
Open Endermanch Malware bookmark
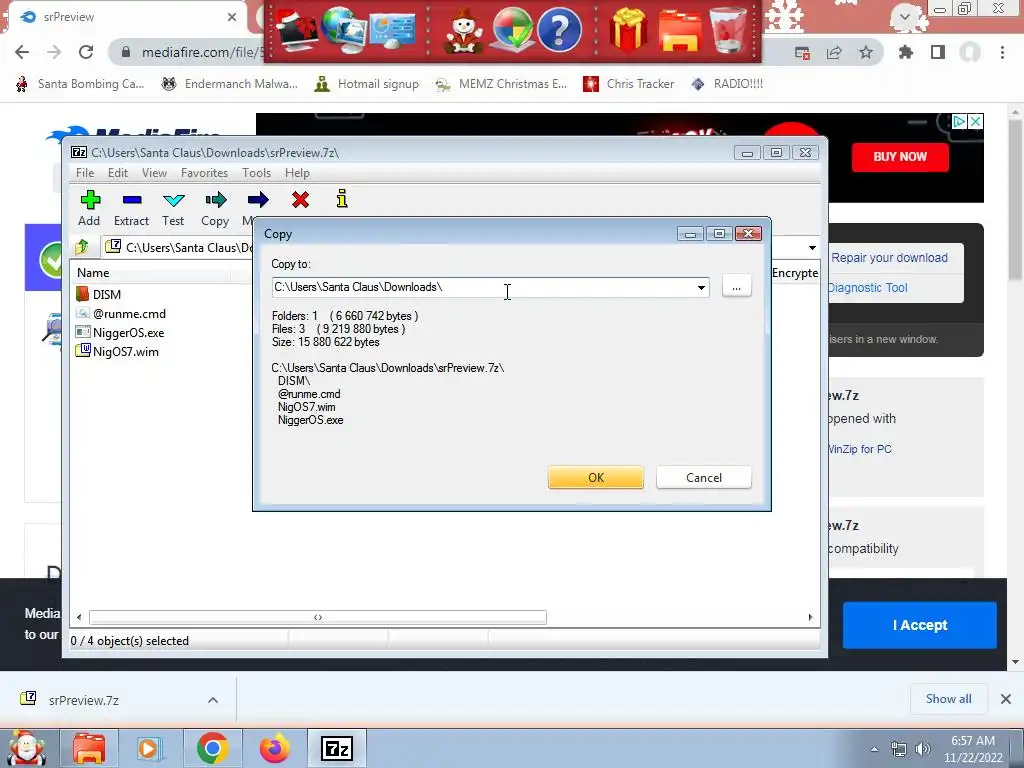230,84
